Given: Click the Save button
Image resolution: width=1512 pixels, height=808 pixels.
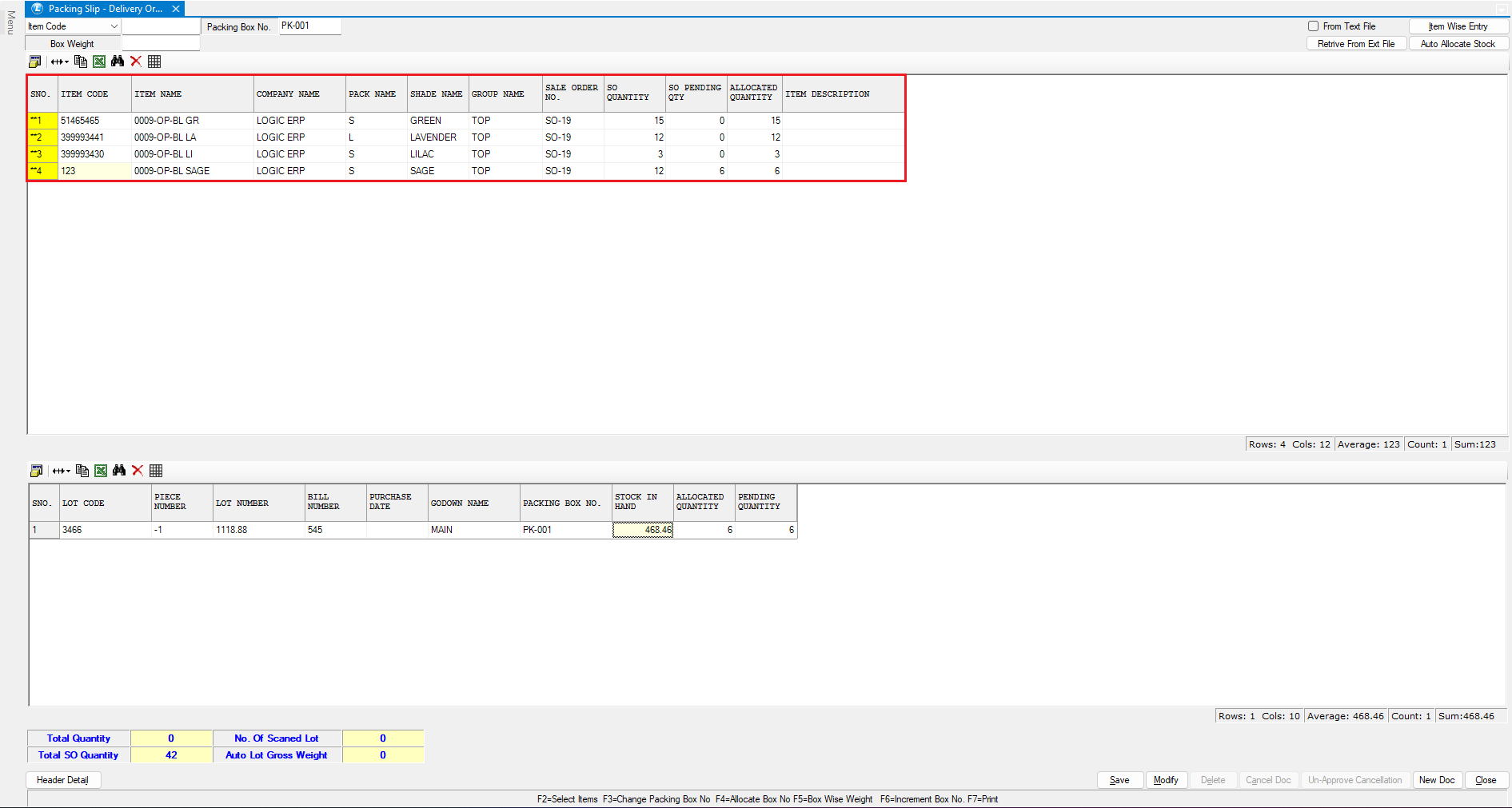Looking at the screenshot, I should 1119,780.
